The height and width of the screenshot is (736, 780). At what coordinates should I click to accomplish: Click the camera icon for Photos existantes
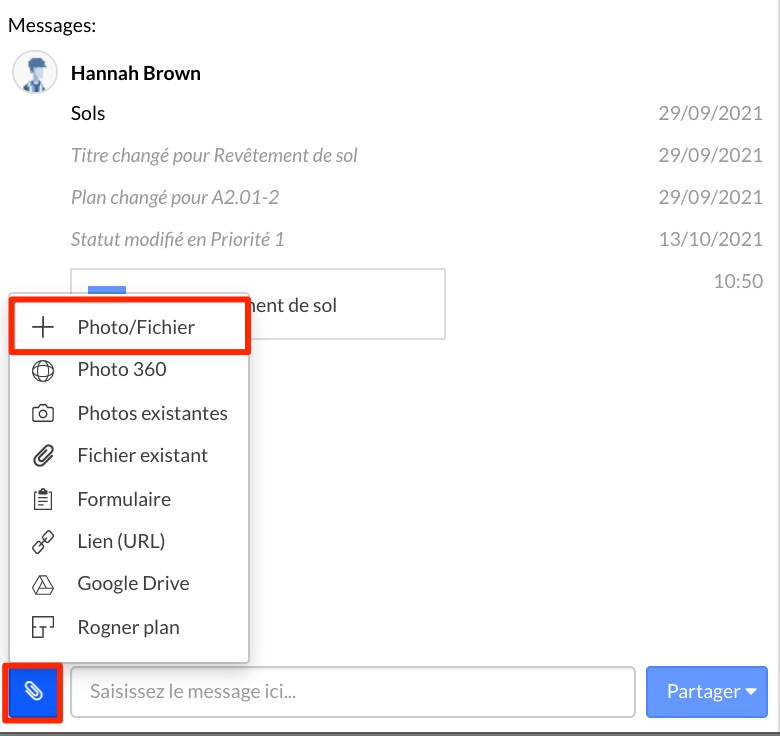[43, 413]
